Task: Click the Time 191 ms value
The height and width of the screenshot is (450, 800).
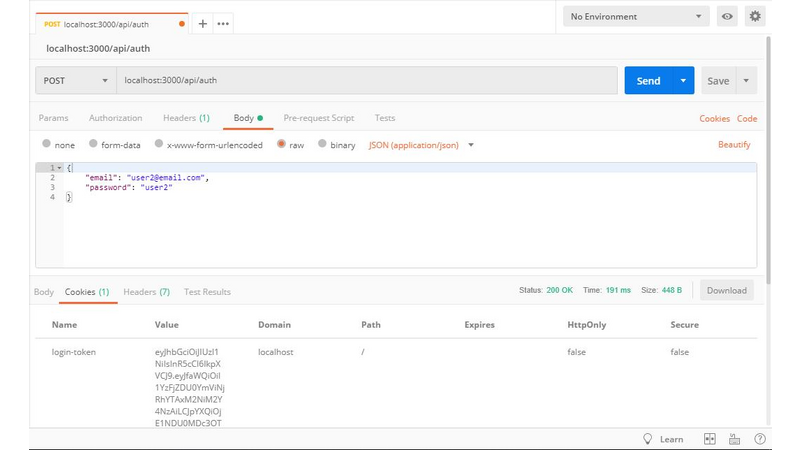Action: [618, 290]
